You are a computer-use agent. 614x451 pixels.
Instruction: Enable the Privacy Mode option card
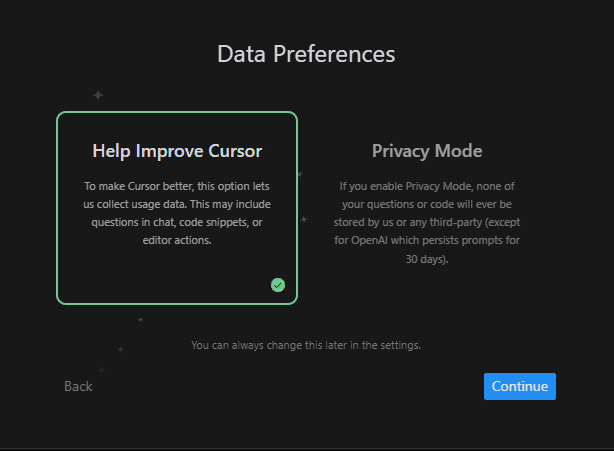point(427,207)
